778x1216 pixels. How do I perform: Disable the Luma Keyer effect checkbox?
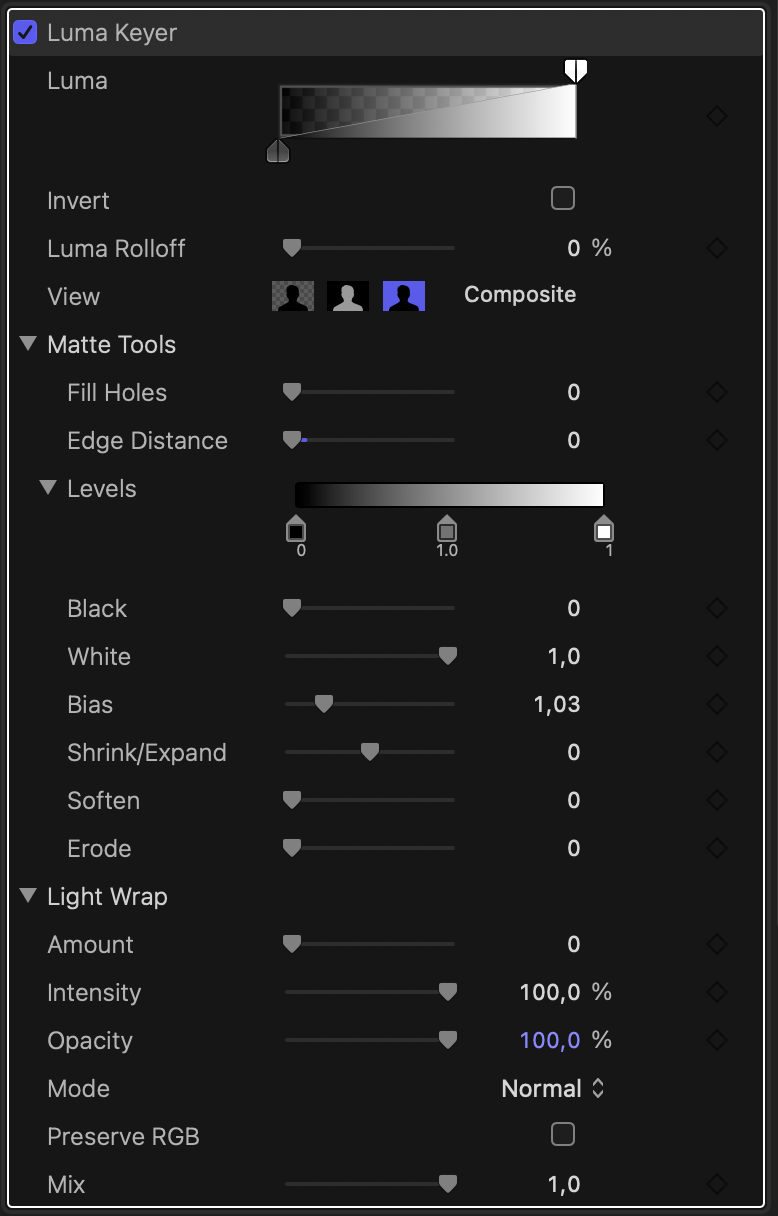click(x=25, y=32)
